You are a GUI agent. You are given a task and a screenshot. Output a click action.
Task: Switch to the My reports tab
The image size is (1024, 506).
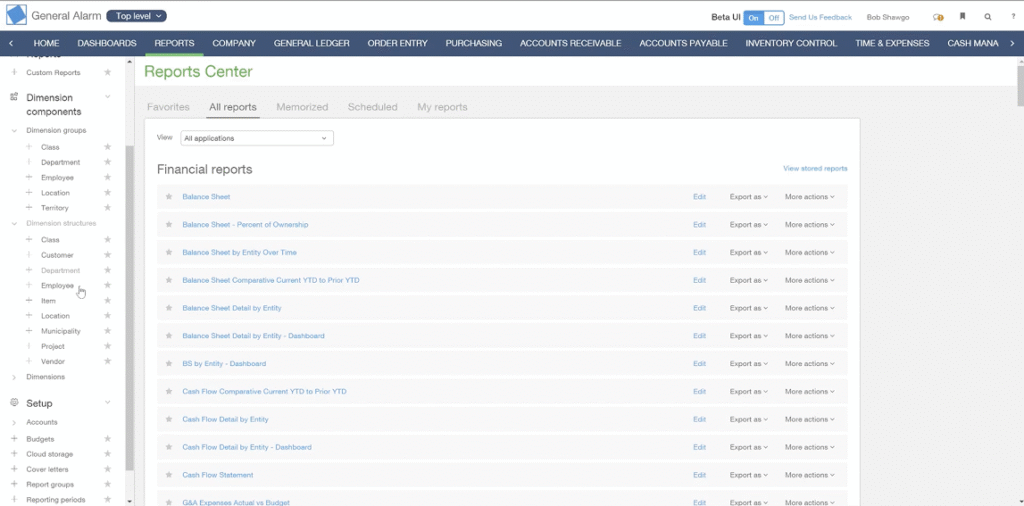[442, 107]
